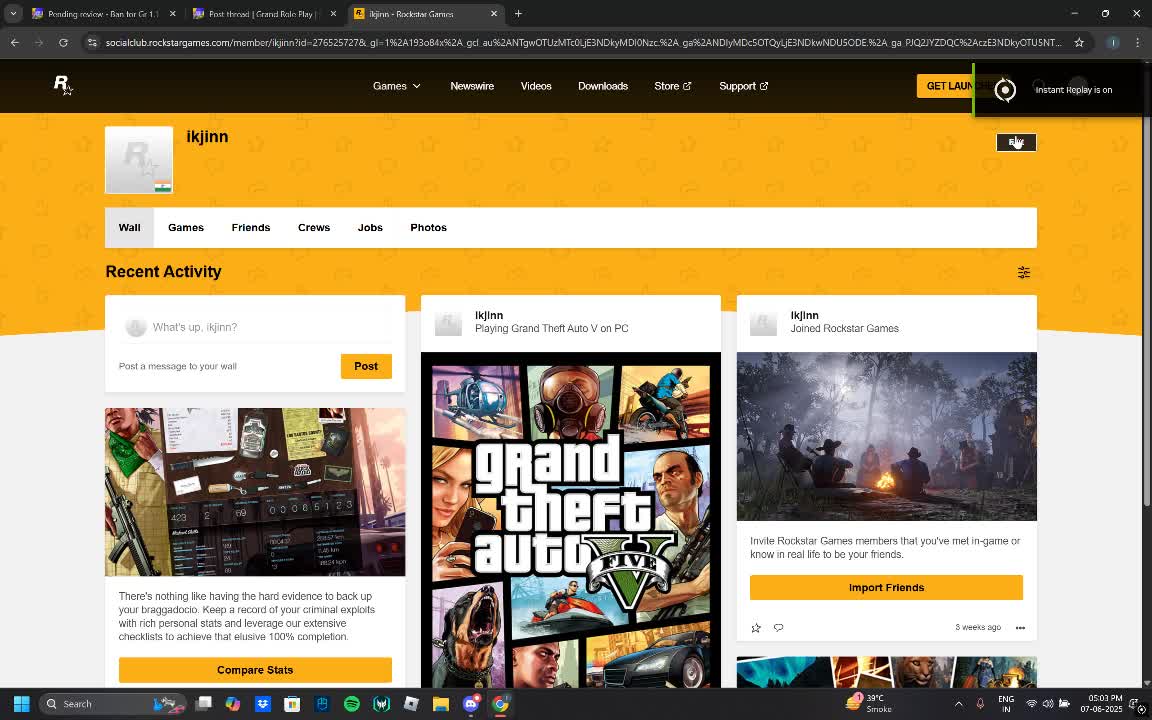This screenshot has width=1152, height=720.
Task: Click ikjinn name on Joined Rockstar Games card
Action: [x=804, y=315]
